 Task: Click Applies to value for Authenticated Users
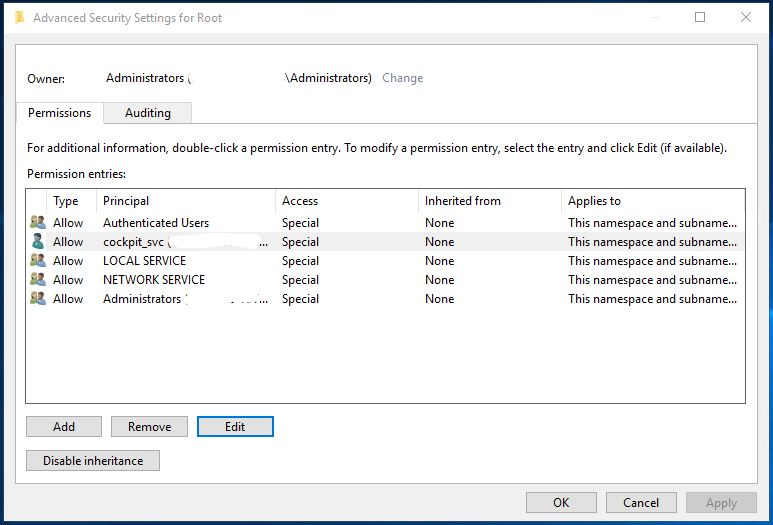coord(652,223)
